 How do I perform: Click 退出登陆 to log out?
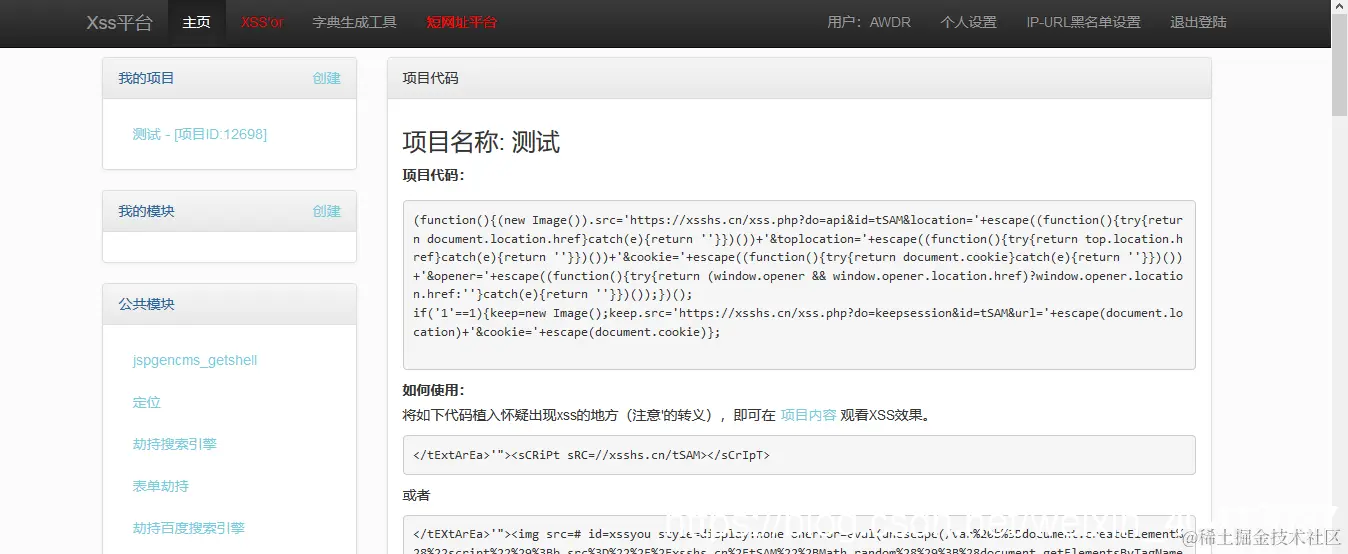tap(1198, 22)
